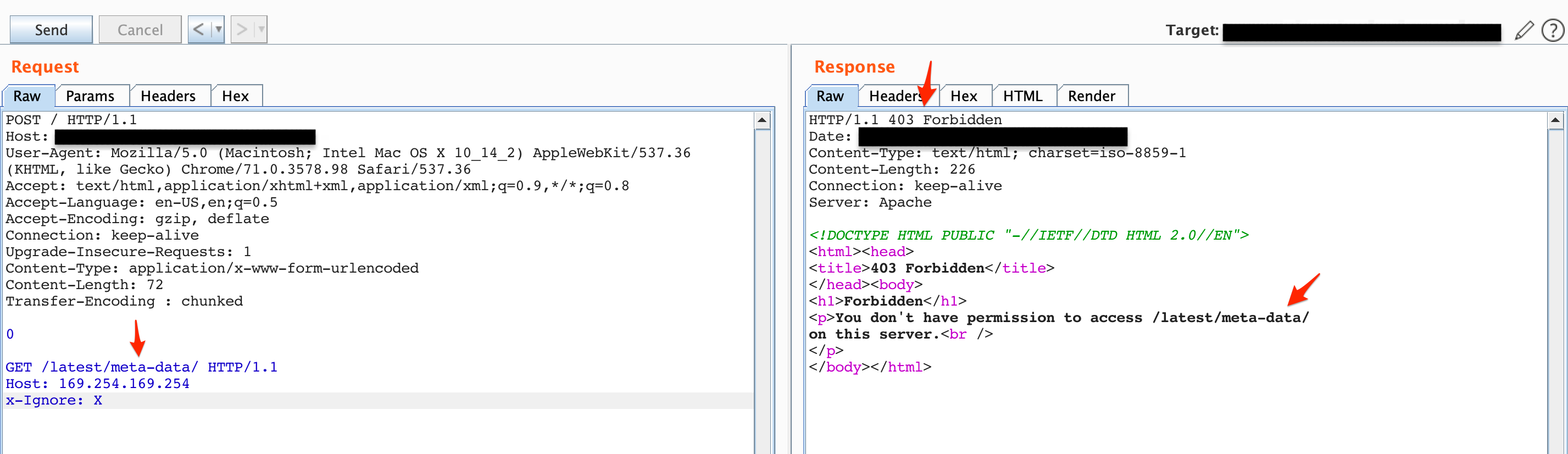This screenshot has height=454, width=1568.
Task: Click the '<h1>Forbidden</h1>' line in response
Action: click(887, 301)
